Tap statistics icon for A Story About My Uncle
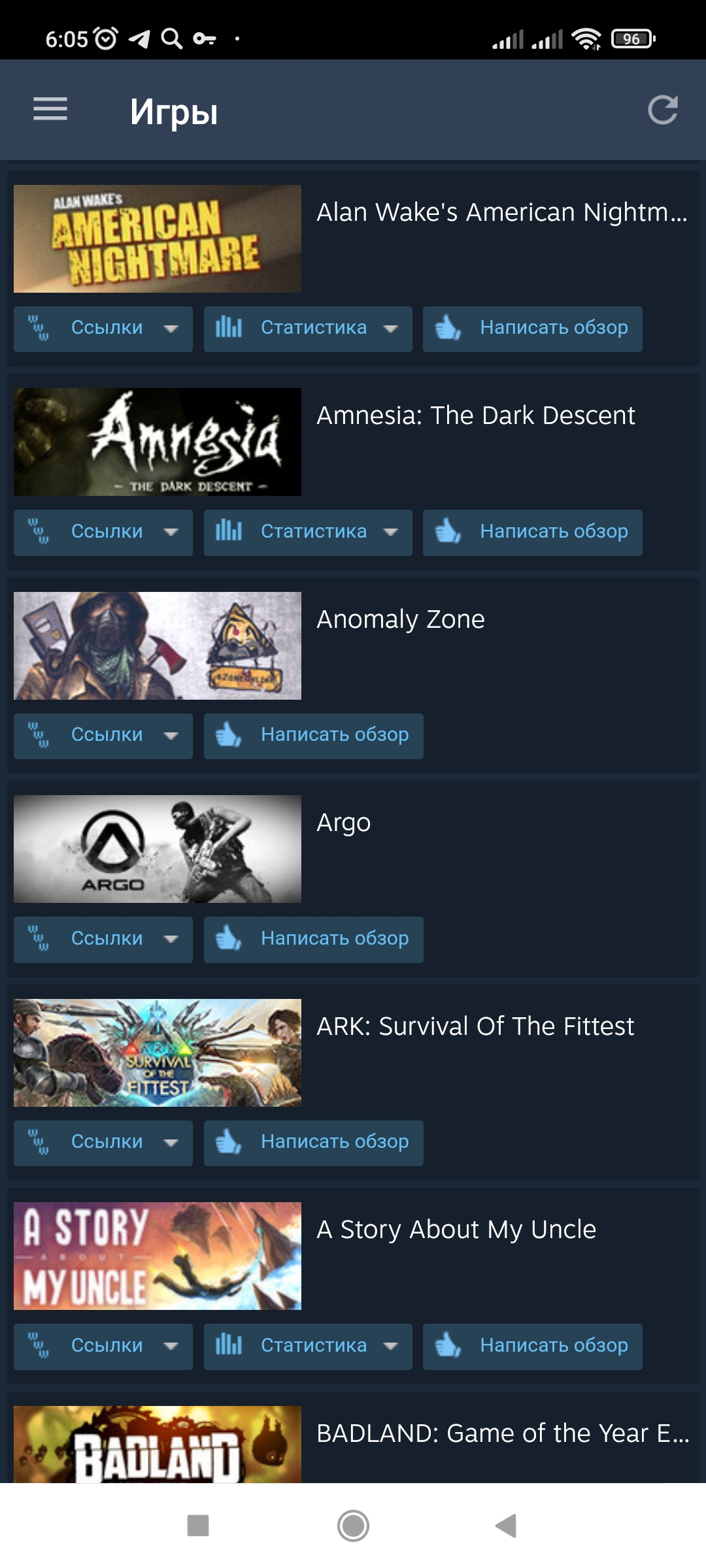Viewport: 706px width, 1568px height. pos(229,1345)
